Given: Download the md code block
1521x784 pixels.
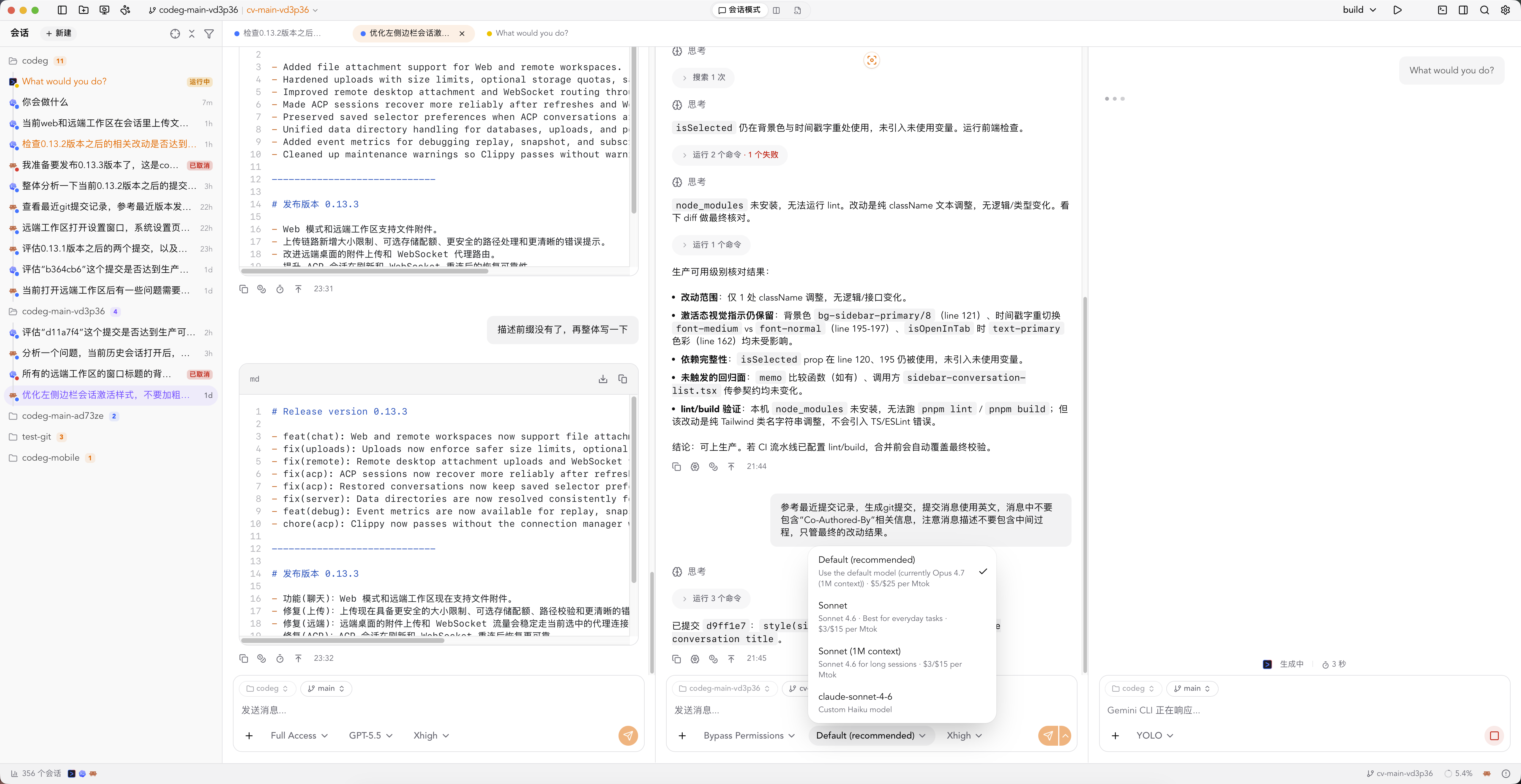Looking at the screenshot, I should 603,379.
